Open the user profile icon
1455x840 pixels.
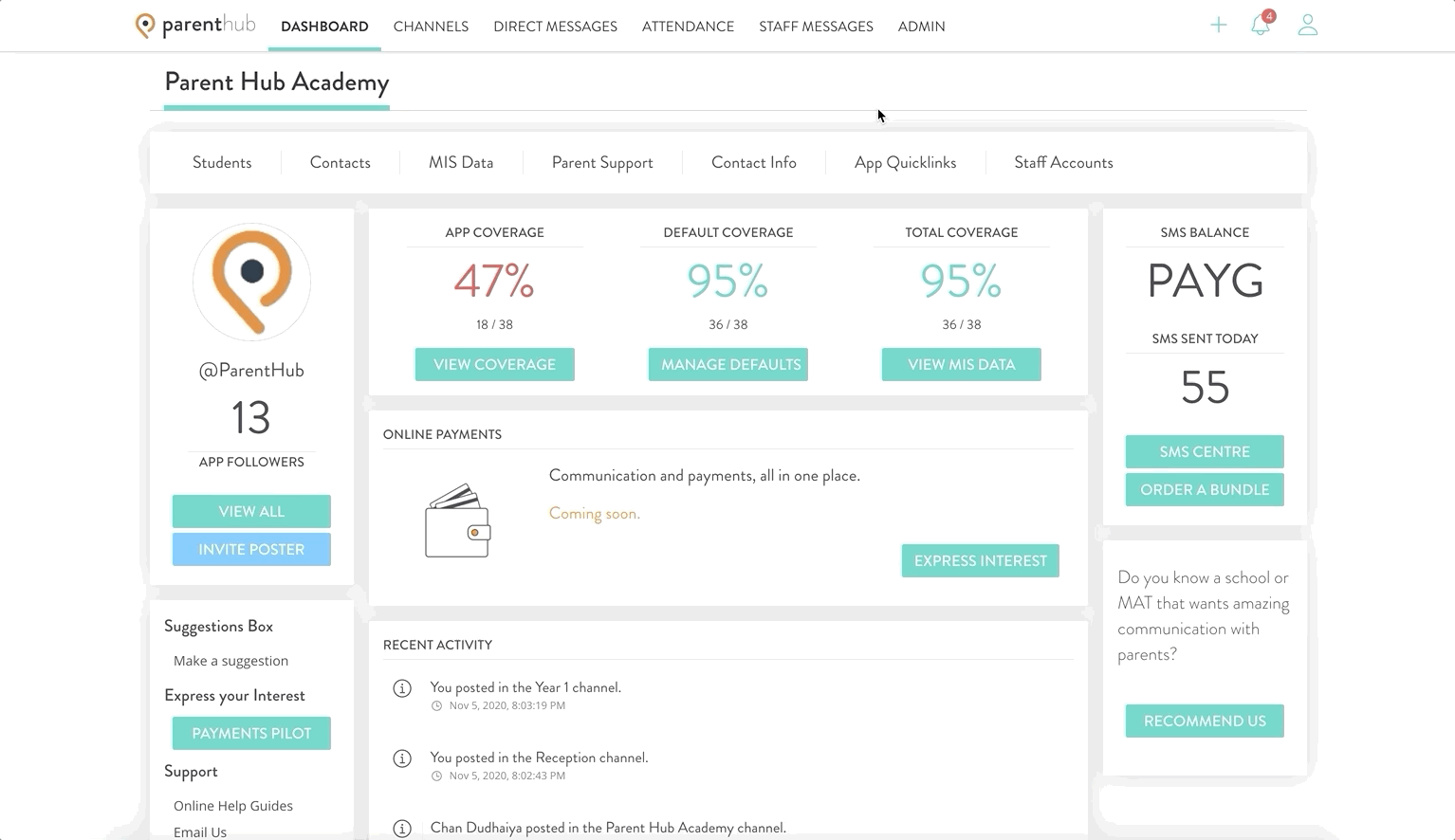(x=1308, y=25)
